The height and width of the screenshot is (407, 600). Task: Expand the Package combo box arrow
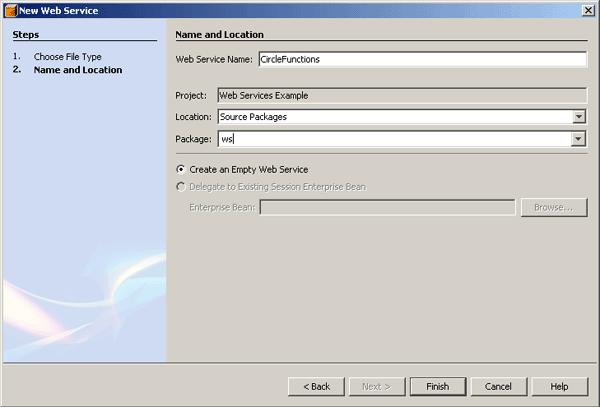click(578, 139)
